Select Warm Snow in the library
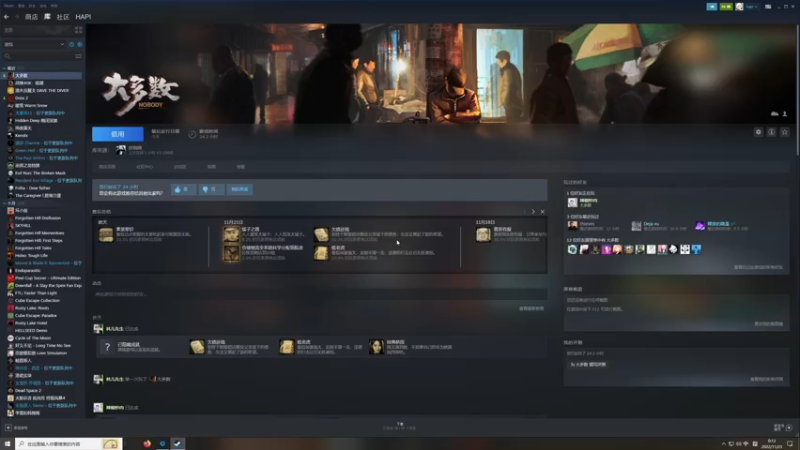Image resolution: width=800 pixels, height=450 pixels. pyautogui.click(x=31, y=106)
